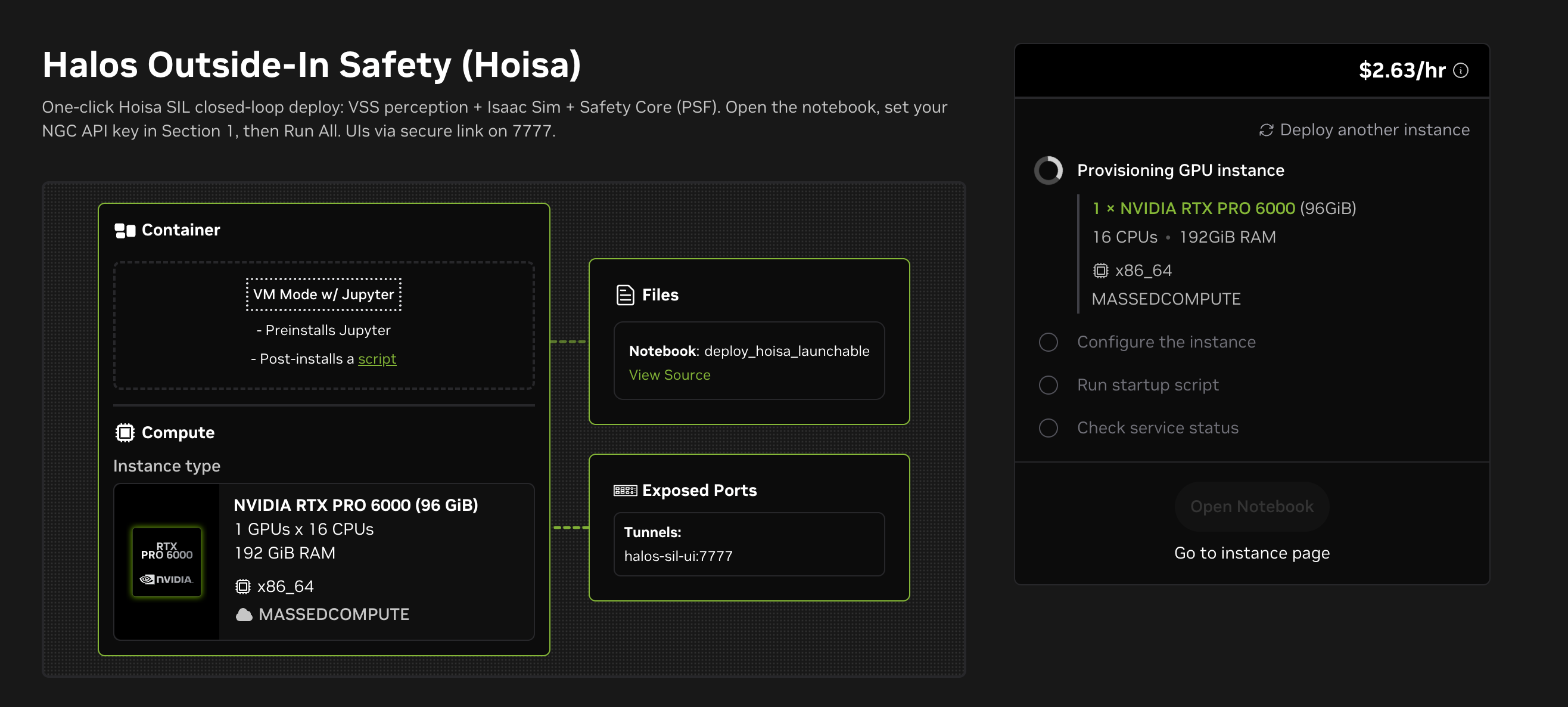This screenshot has height=707, width=1568.
Task: Click the 16 CPUs text in the provisioning panel
Action: pyautogui.click(x=1125, y=237)
